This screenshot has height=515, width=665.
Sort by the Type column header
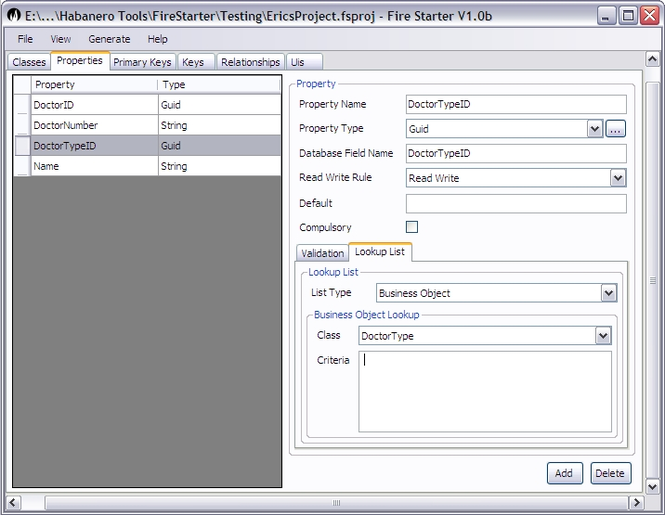220,84
